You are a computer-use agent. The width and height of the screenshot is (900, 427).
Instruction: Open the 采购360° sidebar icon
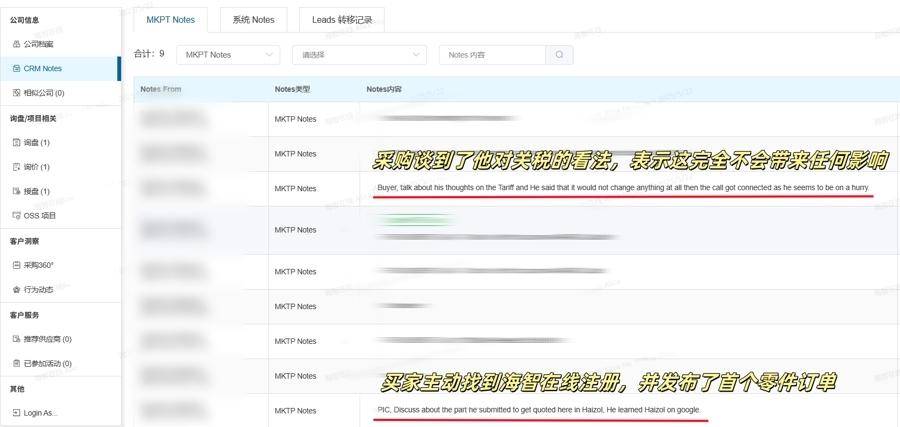tap(16, 265)
